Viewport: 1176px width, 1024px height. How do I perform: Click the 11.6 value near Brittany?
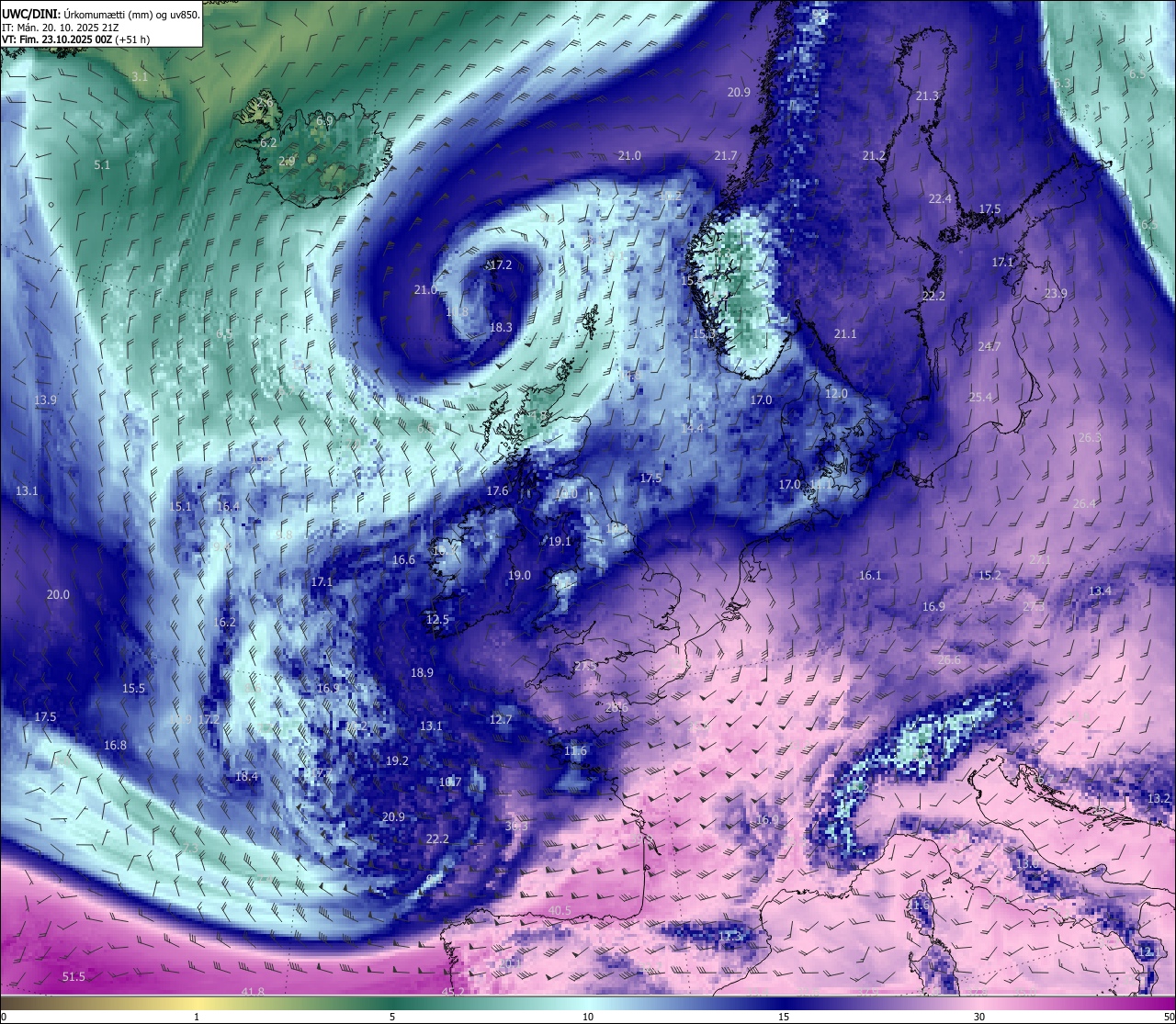(575, 750)
